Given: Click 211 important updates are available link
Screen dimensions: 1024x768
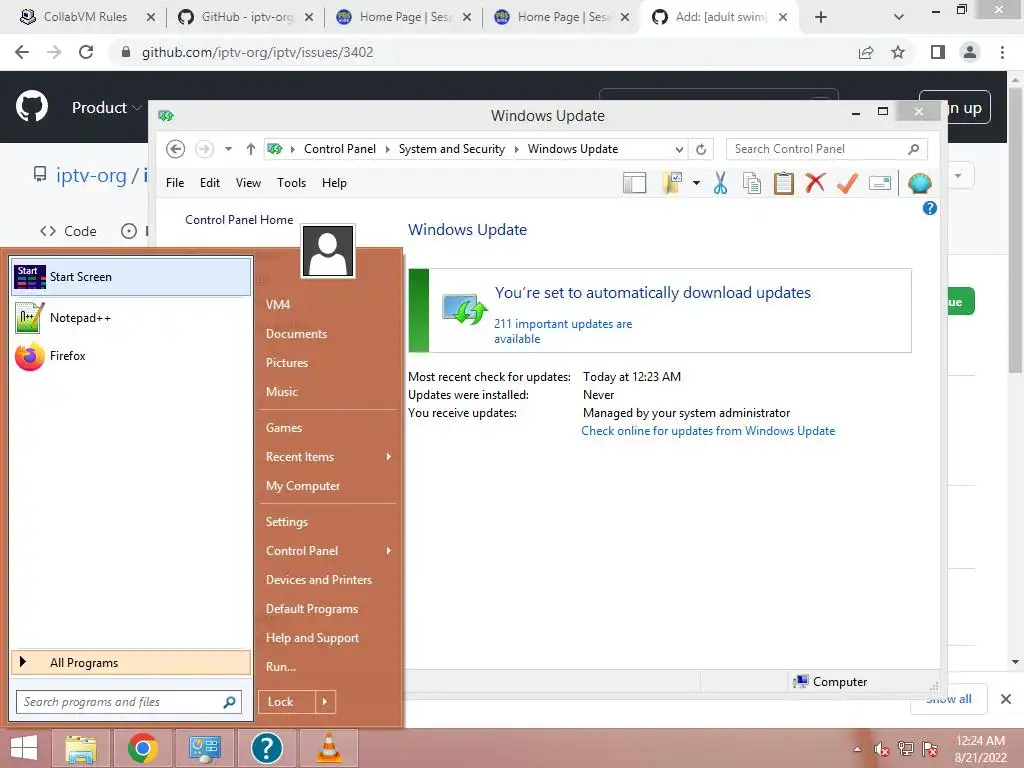Looking at the screenshot, I should [x=563, y=331].
